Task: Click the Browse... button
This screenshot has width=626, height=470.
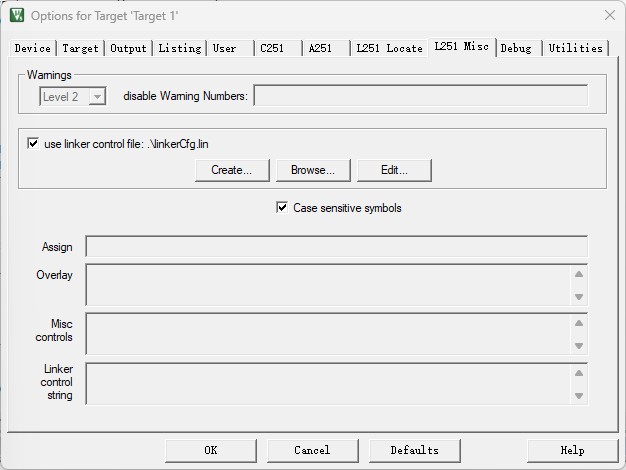Action: coord(313,170)
